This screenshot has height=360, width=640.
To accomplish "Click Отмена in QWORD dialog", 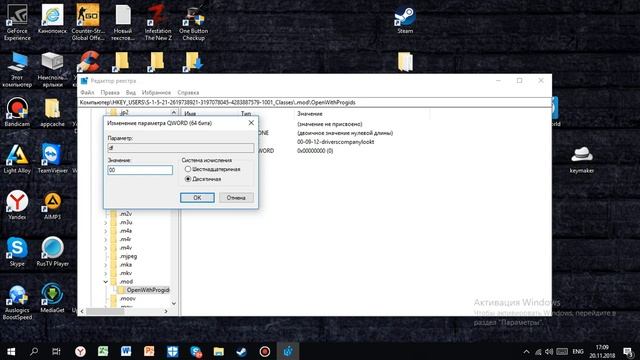I will pyautogui.click(x=236, y=198).
